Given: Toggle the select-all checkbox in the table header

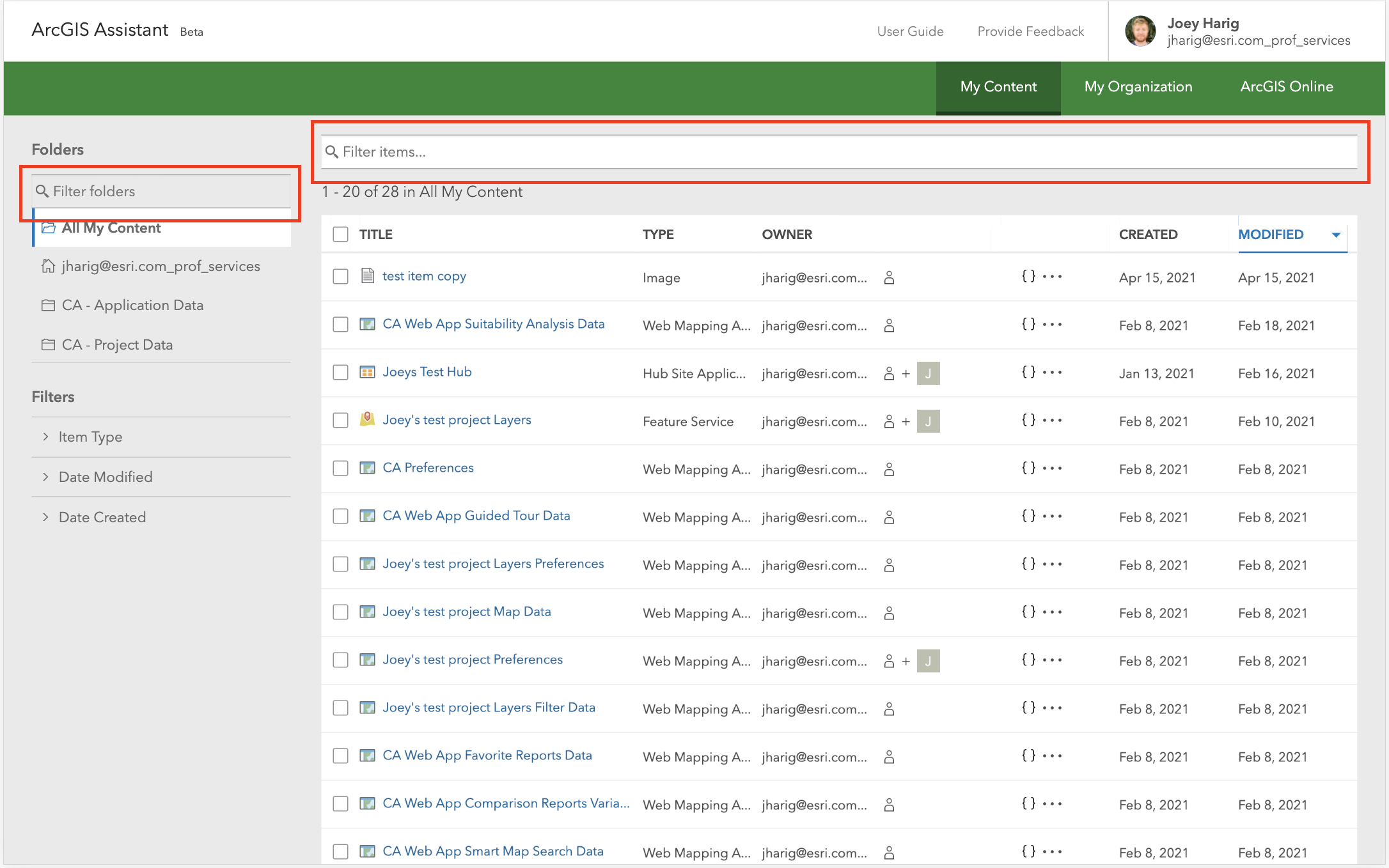Looking at the screenshot, I should click(x=340, y=235).
